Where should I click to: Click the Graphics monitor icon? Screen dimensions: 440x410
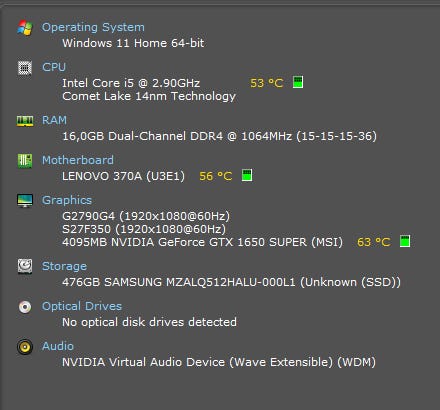click(25, 201)
